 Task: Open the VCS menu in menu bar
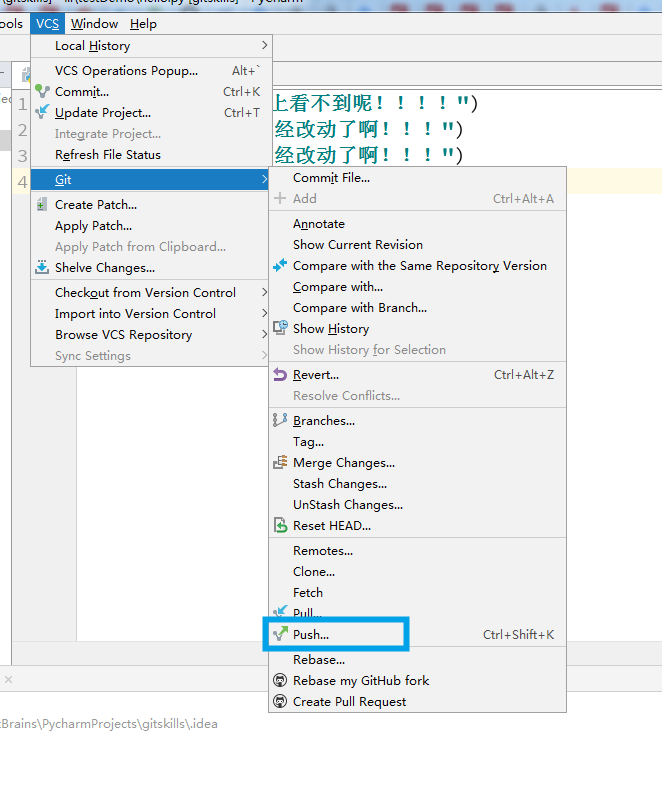coord(47,23)
